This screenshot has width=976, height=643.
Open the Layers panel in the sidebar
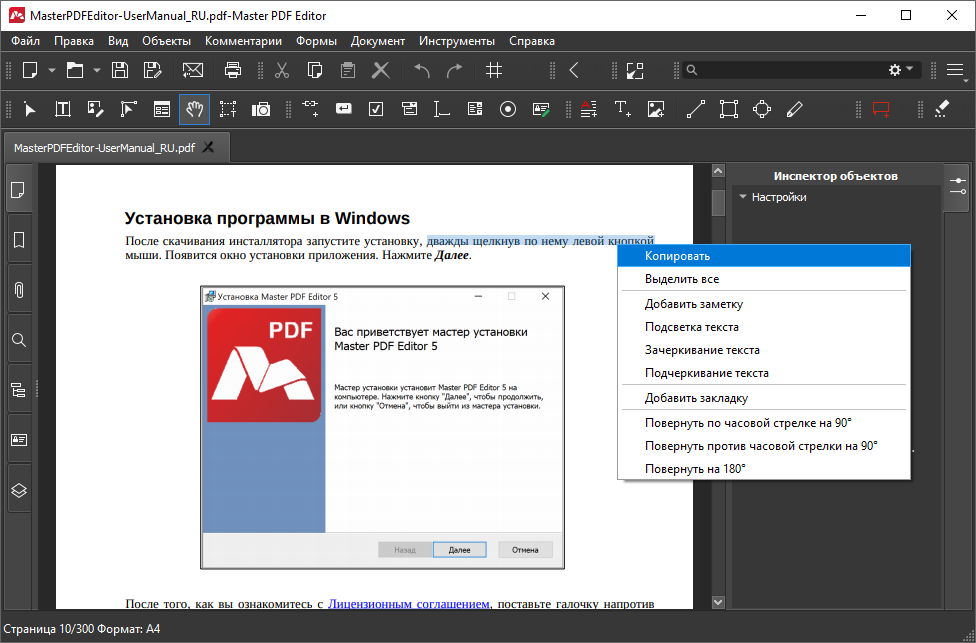click(x=18, y=490)
